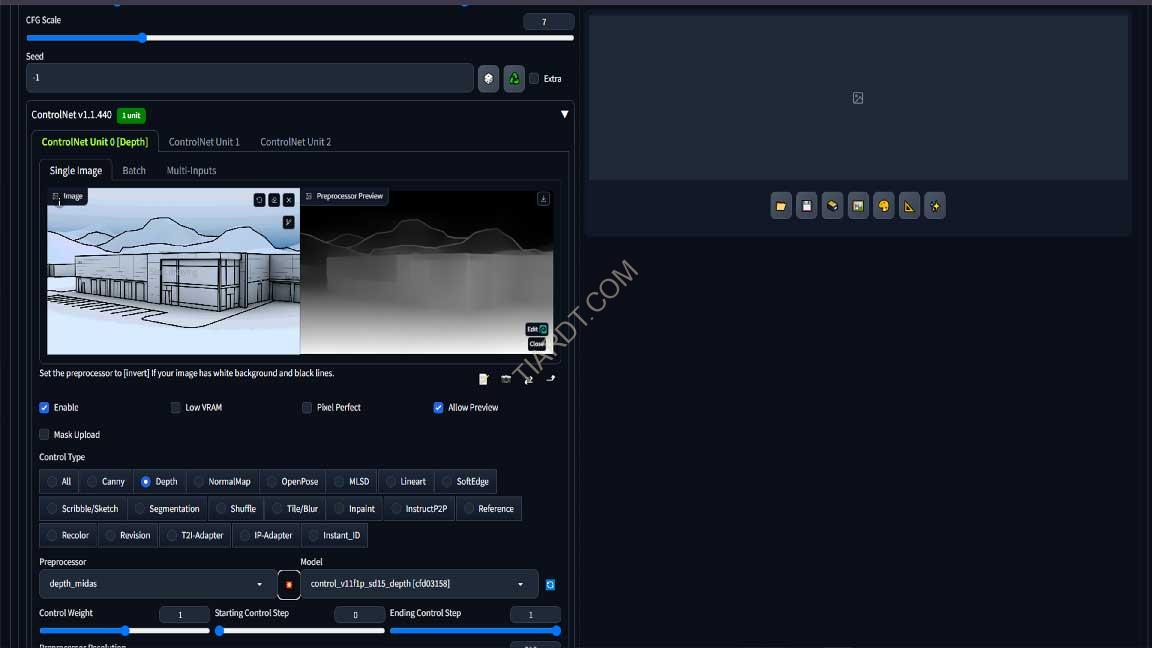Click the webcam camera icon
Screen dimensions: 1152x648
click(x=506, y=379)
